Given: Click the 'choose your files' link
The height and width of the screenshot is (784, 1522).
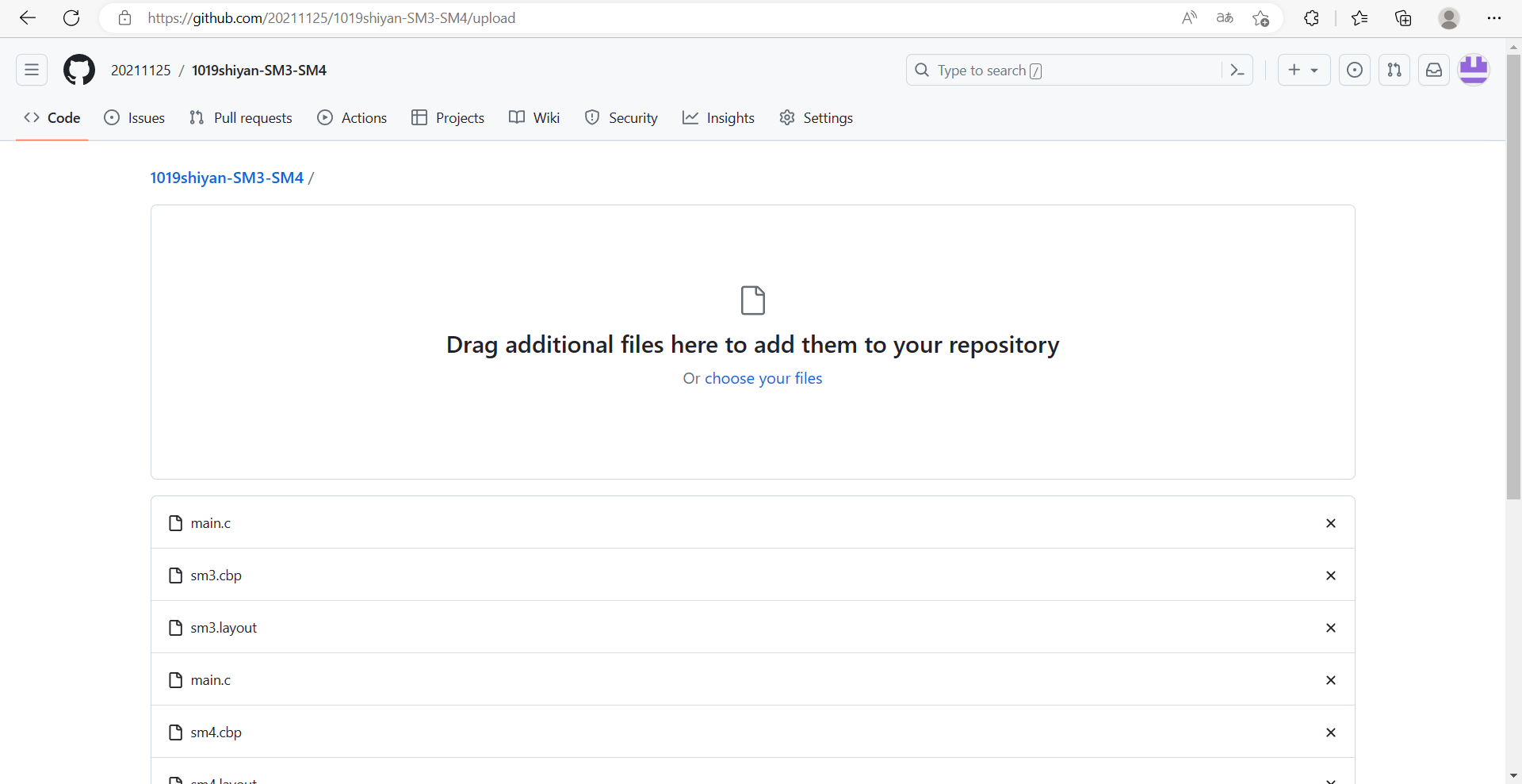Looking at the screenshot, I should point(763,378).
